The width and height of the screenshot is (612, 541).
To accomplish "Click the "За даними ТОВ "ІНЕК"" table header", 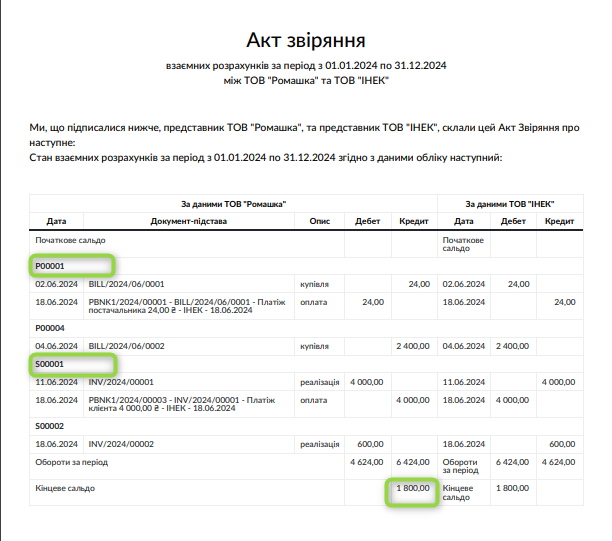I will pyautogui.click(x=510, y=203).
